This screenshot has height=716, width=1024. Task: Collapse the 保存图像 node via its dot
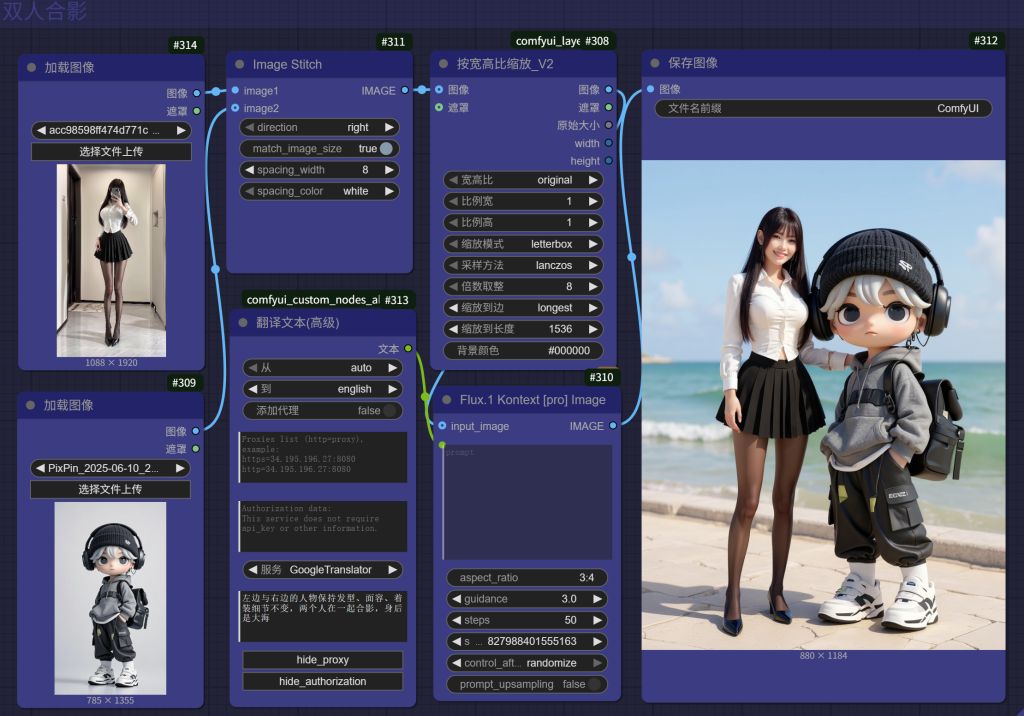click(x=655, y=62)
